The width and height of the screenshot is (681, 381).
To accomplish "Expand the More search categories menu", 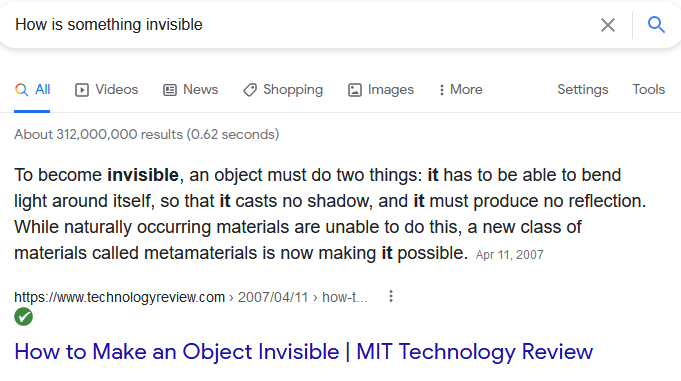I will [x=460, y=89].
